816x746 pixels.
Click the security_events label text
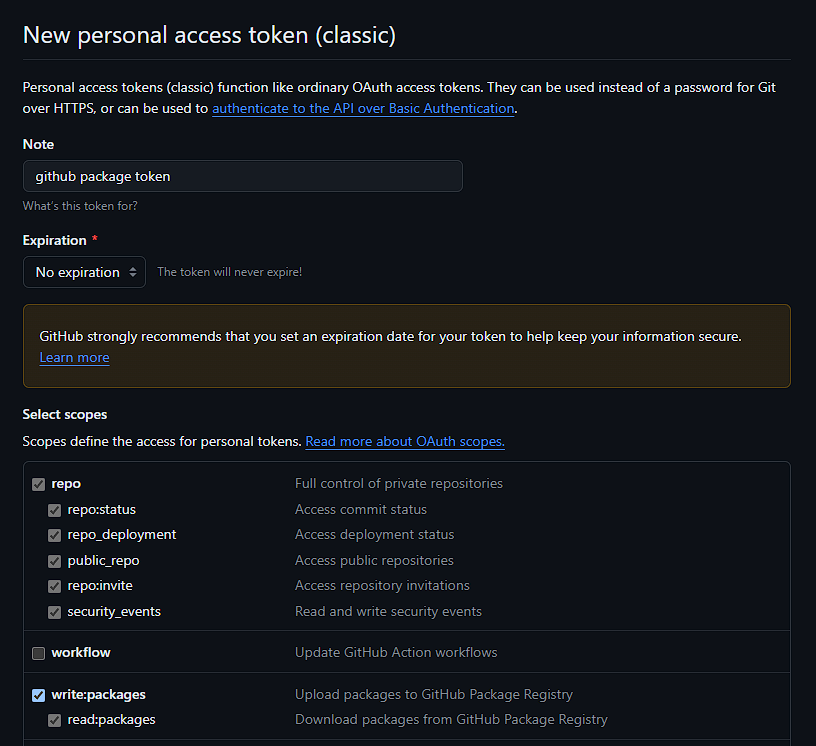(114, 612)
